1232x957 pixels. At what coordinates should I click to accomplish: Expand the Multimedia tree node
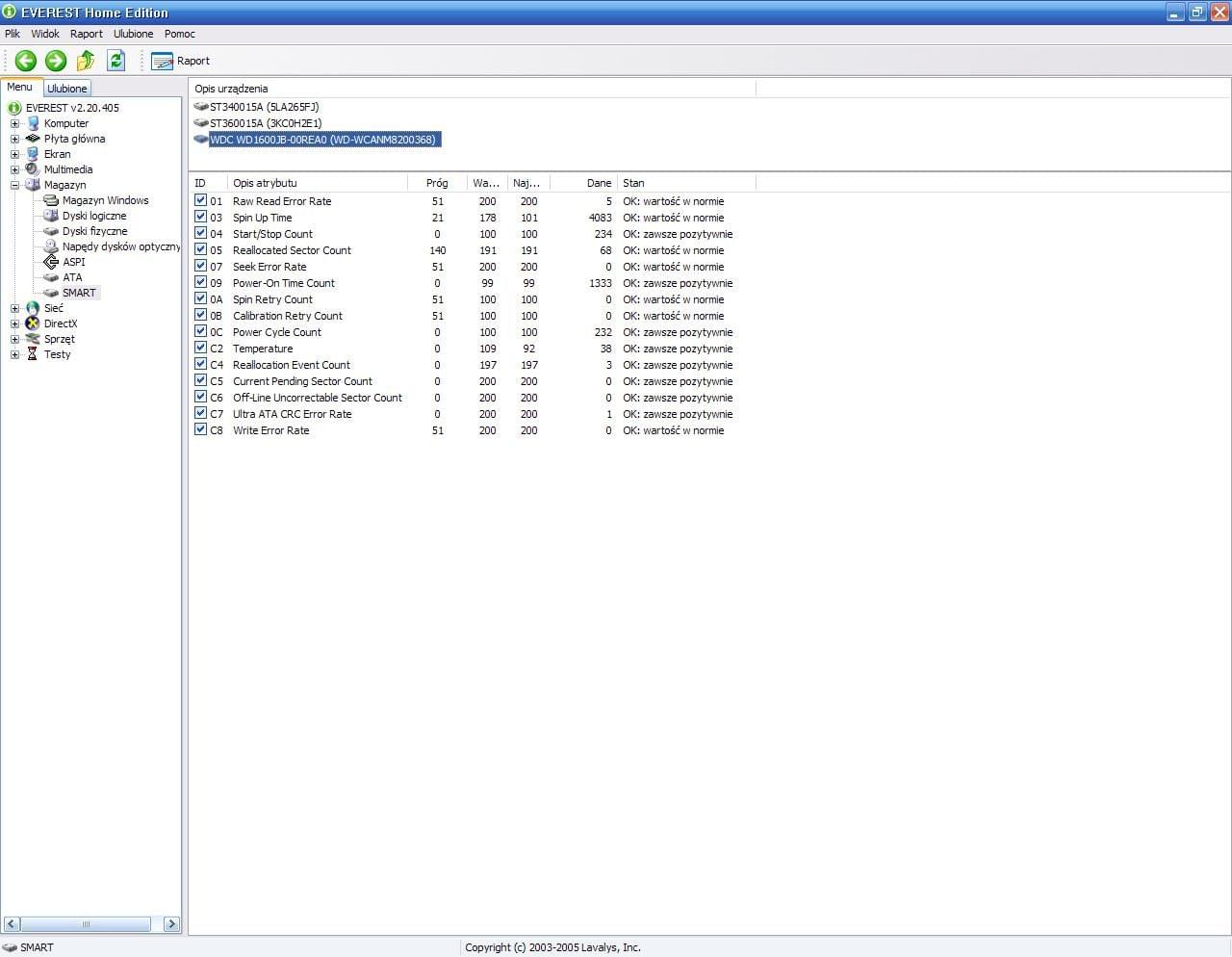click(x=14, y=169)
